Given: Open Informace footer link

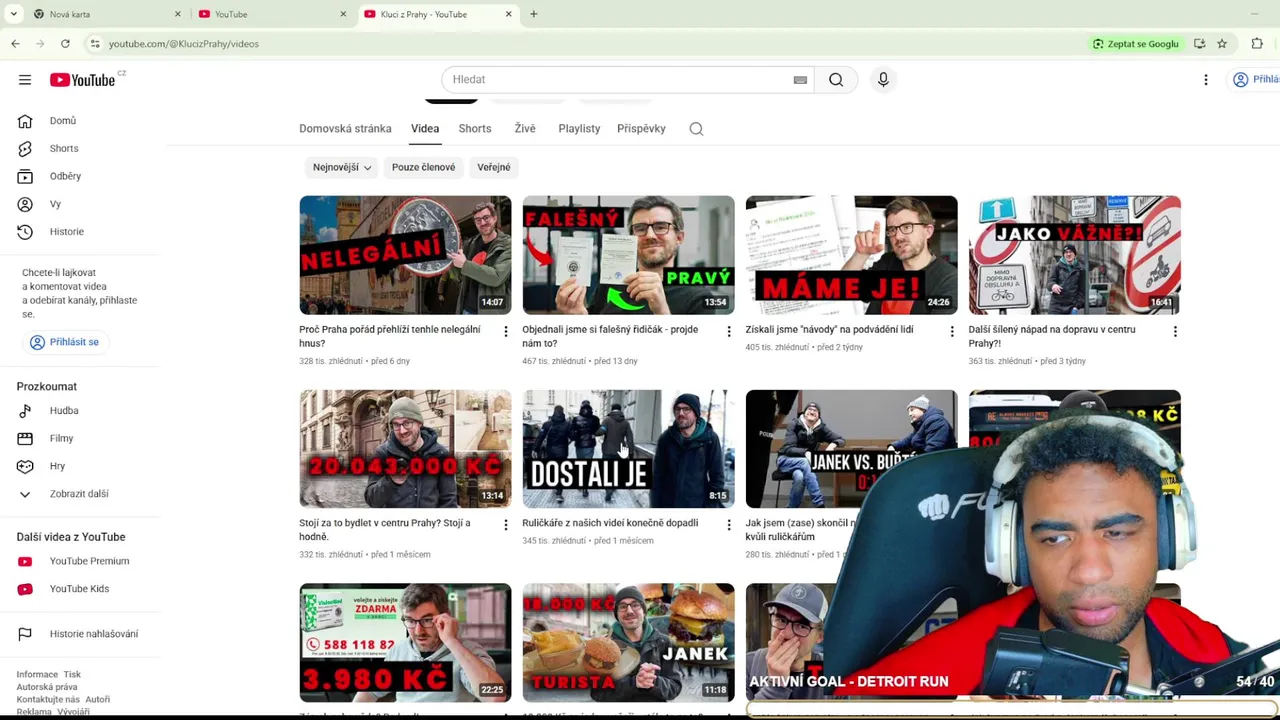Looking at the screenshot, I should [x=37, y=675].
